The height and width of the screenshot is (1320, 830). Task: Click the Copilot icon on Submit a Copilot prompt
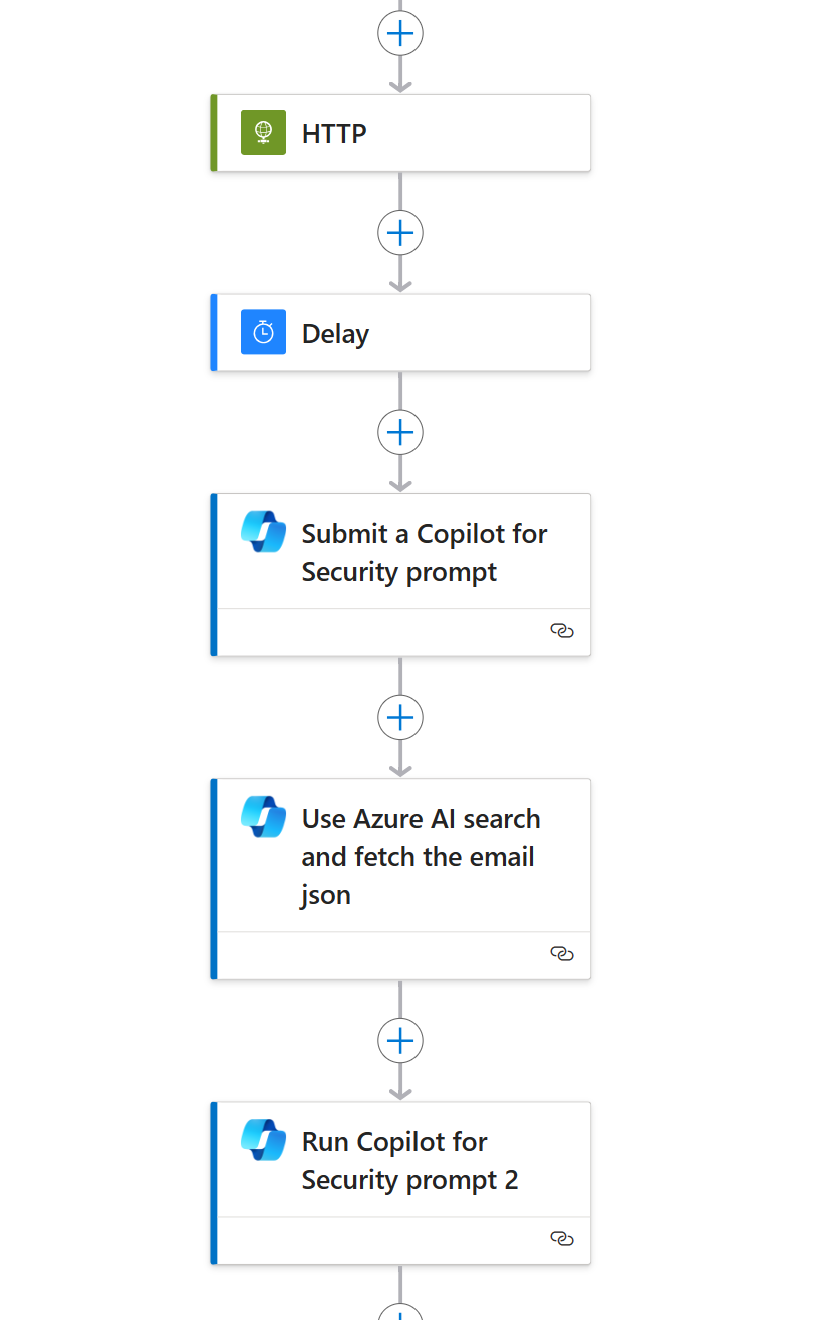pyautogui.click(x=262, y=531)
